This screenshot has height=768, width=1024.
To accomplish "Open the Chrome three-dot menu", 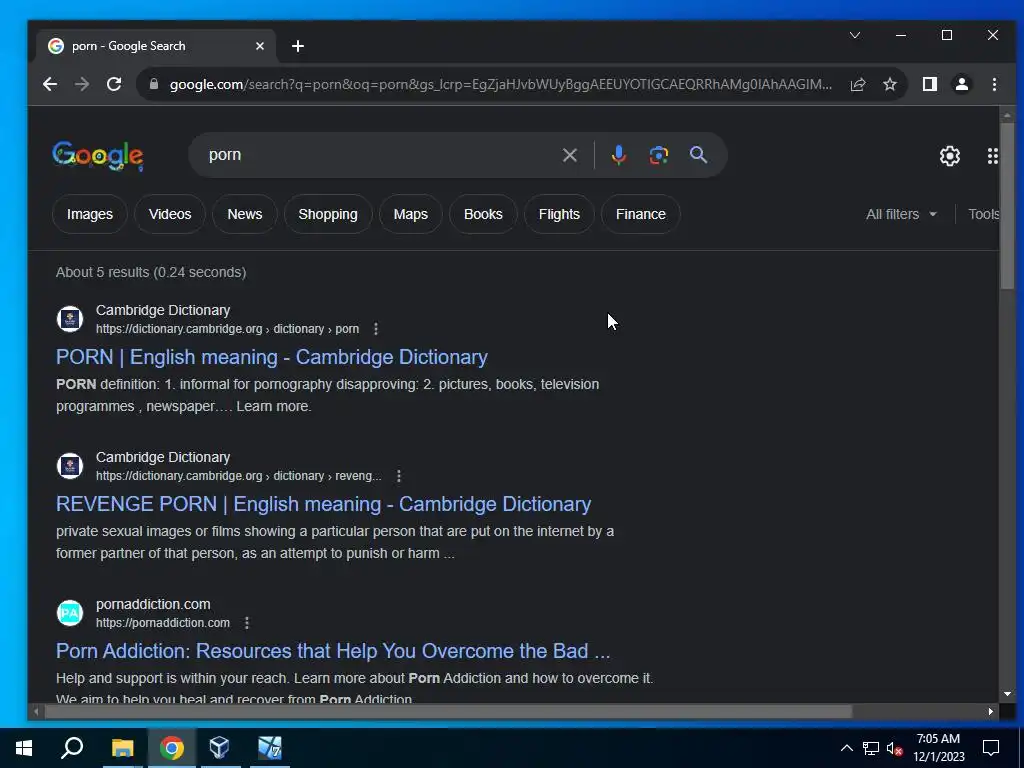I will pyautogui.click(x=994, y=84).
